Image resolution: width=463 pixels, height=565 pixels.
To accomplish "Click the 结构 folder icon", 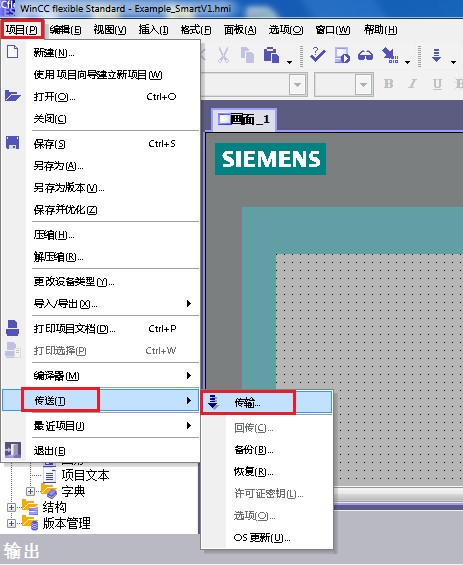I will [x=30, y=507].
